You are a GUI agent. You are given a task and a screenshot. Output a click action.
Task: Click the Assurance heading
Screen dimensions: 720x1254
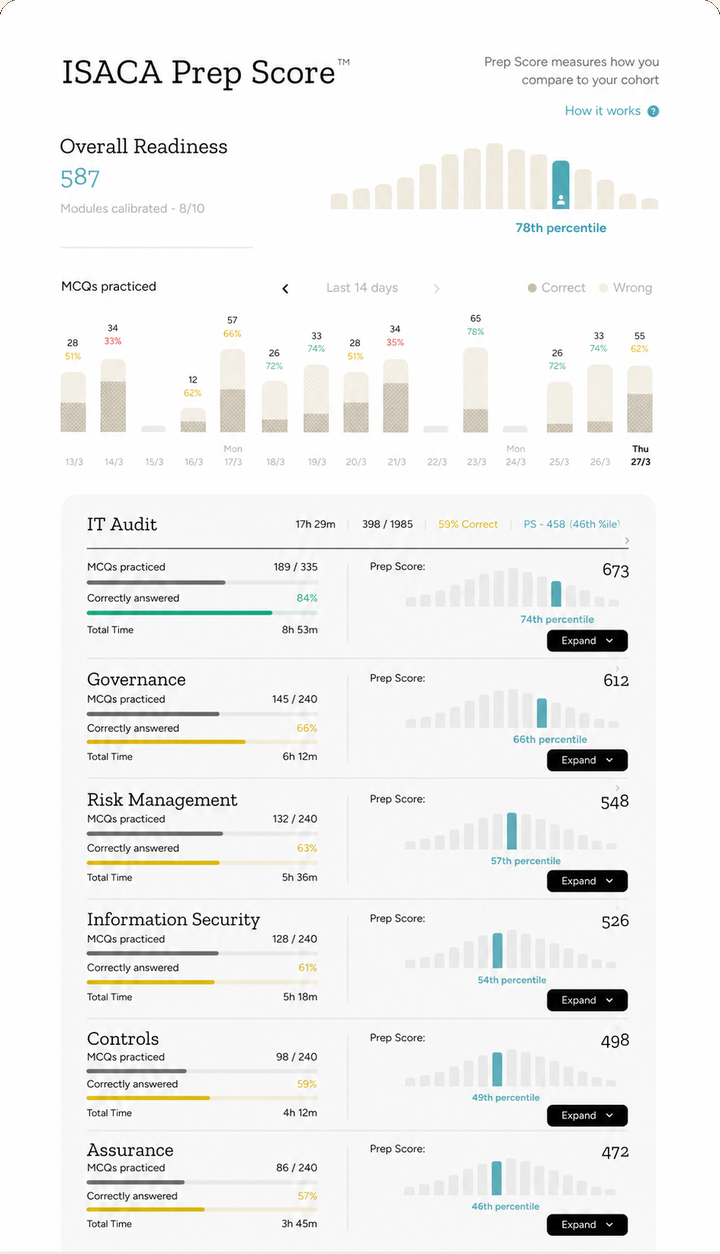(x=130, y=1150)
